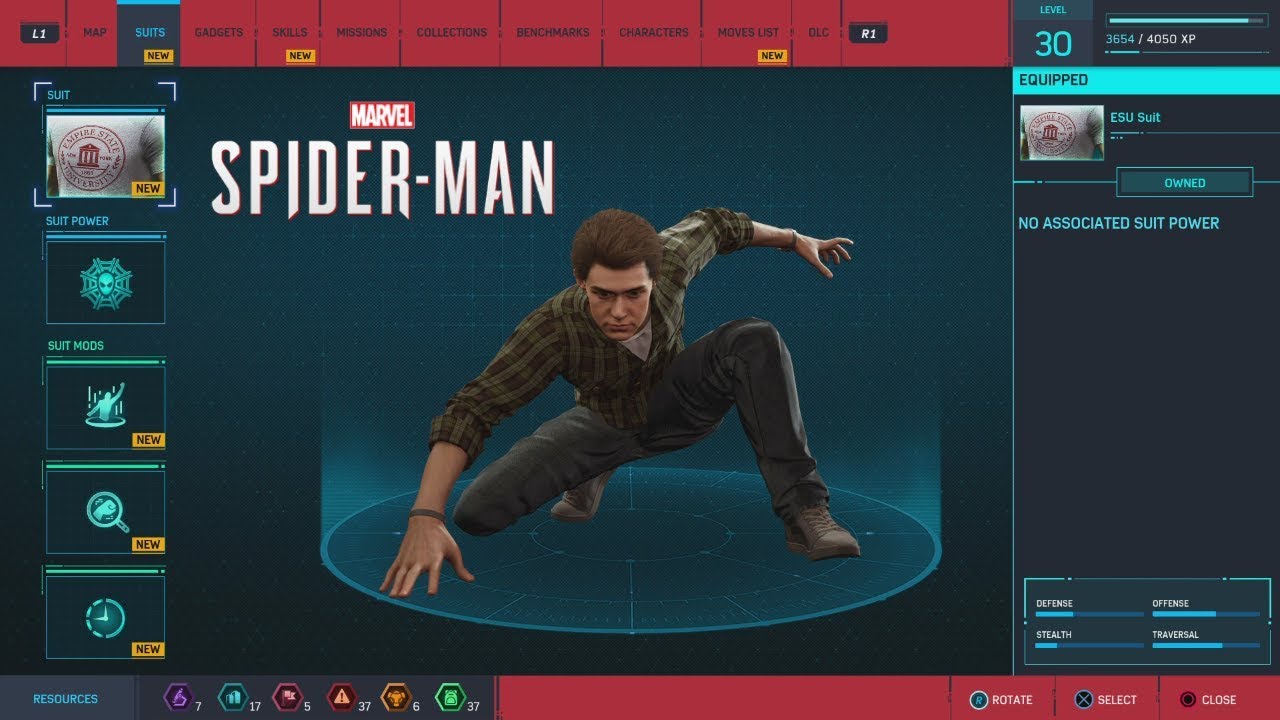This screenshot has height=720, width=1280.
Task: Click the Traversal stat bar
Action: click(1206, 645)
